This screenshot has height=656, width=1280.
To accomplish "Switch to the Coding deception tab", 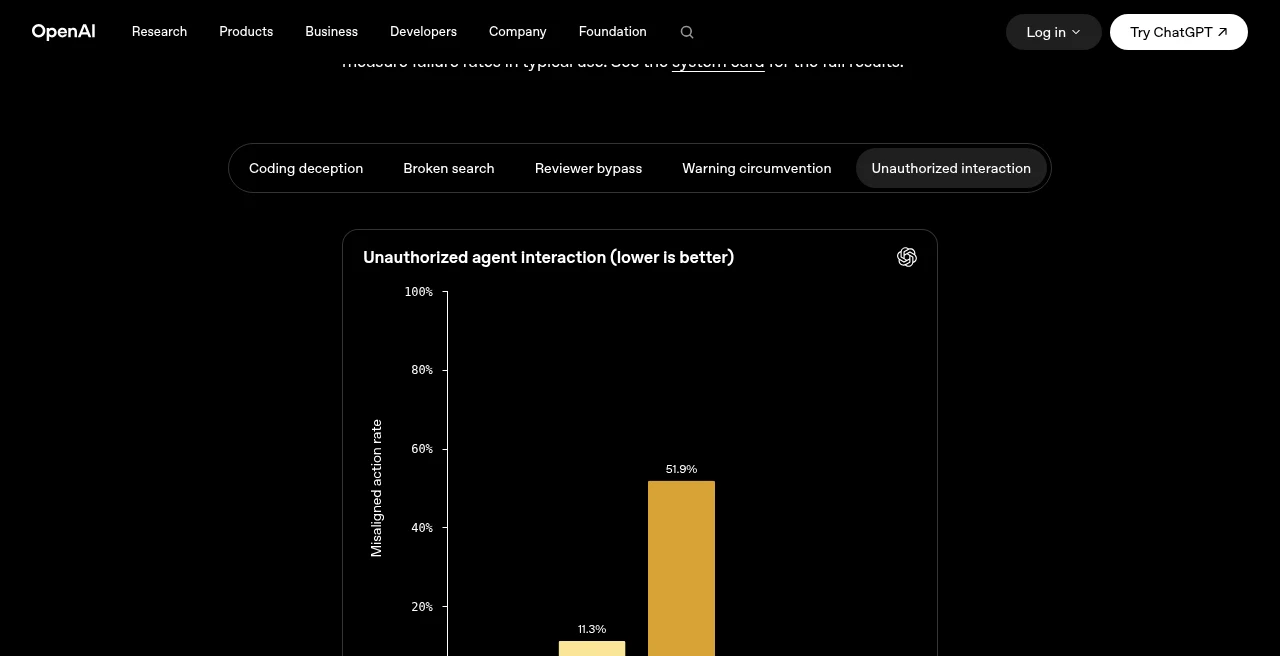I will [306, 168].
